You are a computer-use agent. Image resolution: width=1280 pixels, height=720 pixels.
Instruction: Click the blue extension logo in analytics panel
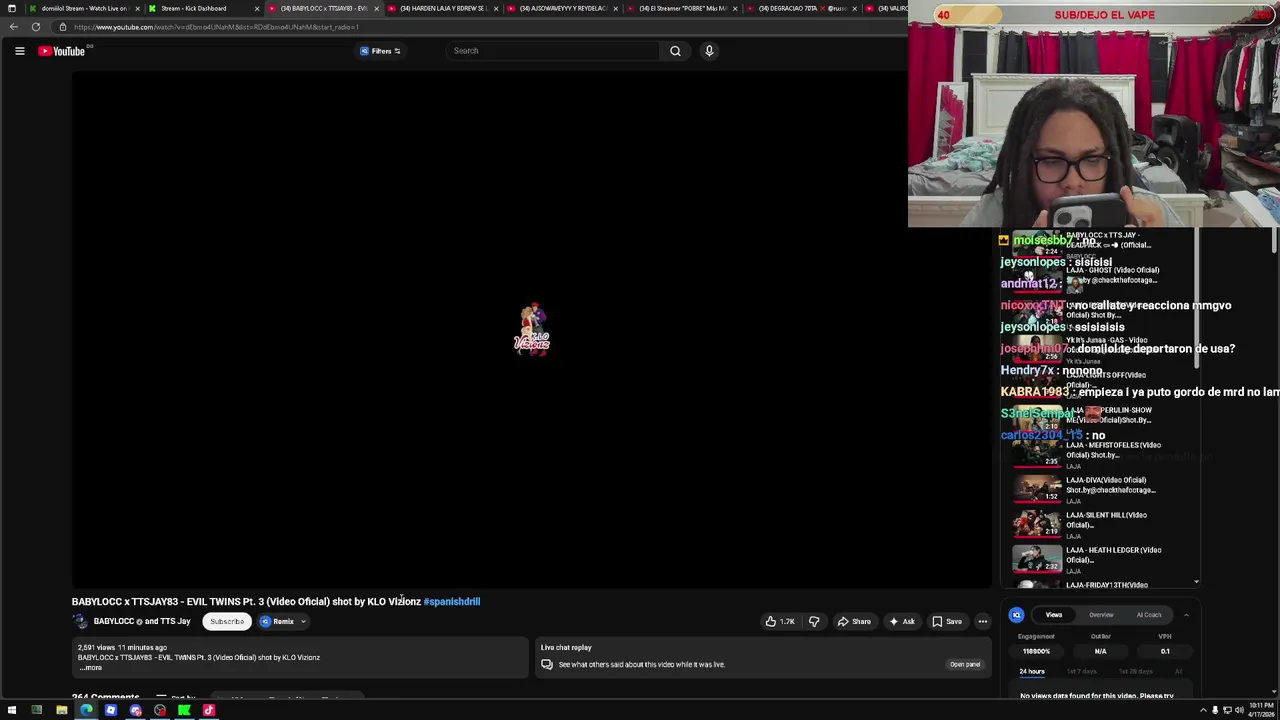[x=1016, y=615]
